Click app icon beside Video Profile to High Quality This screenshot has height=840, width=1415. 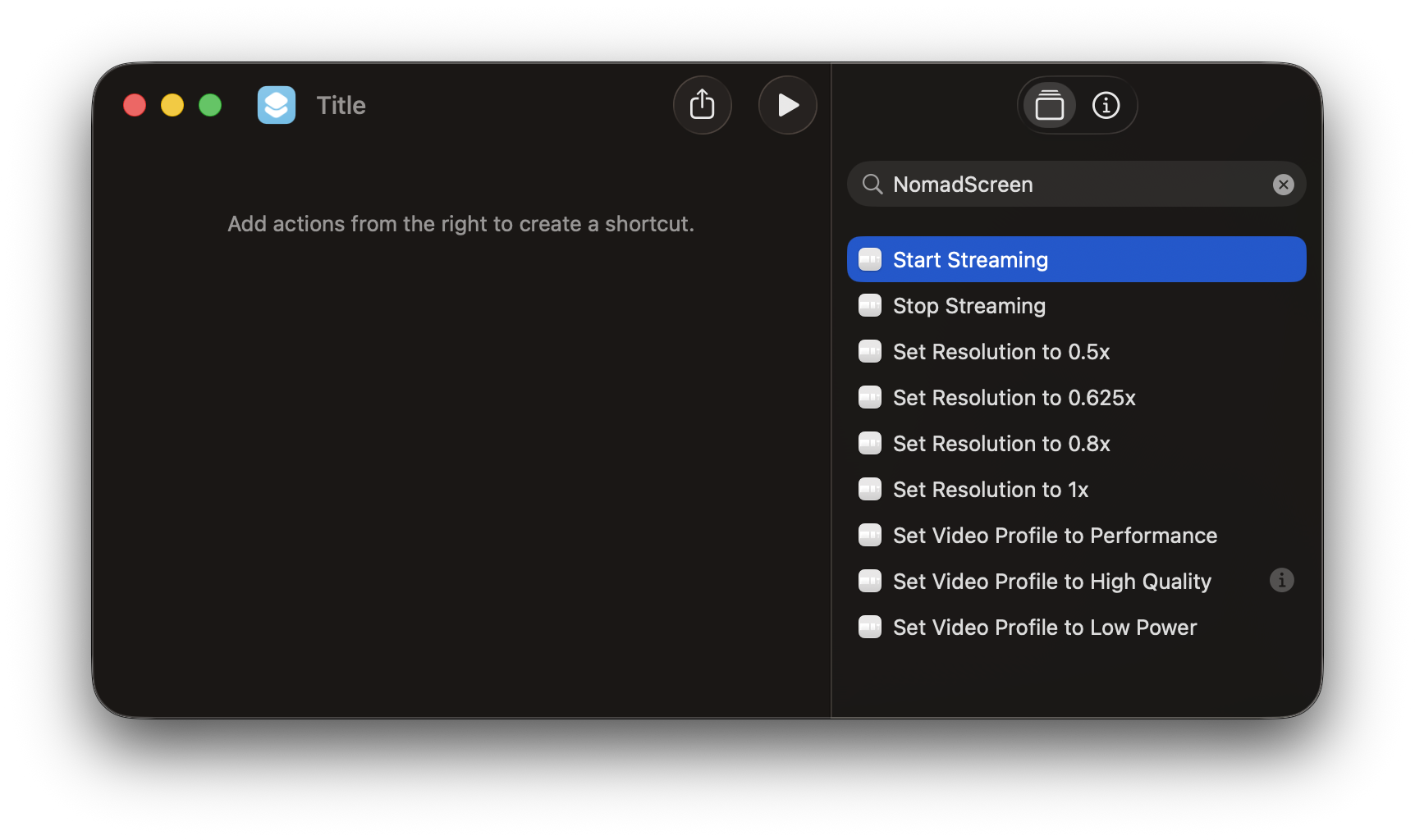point(870,581)
